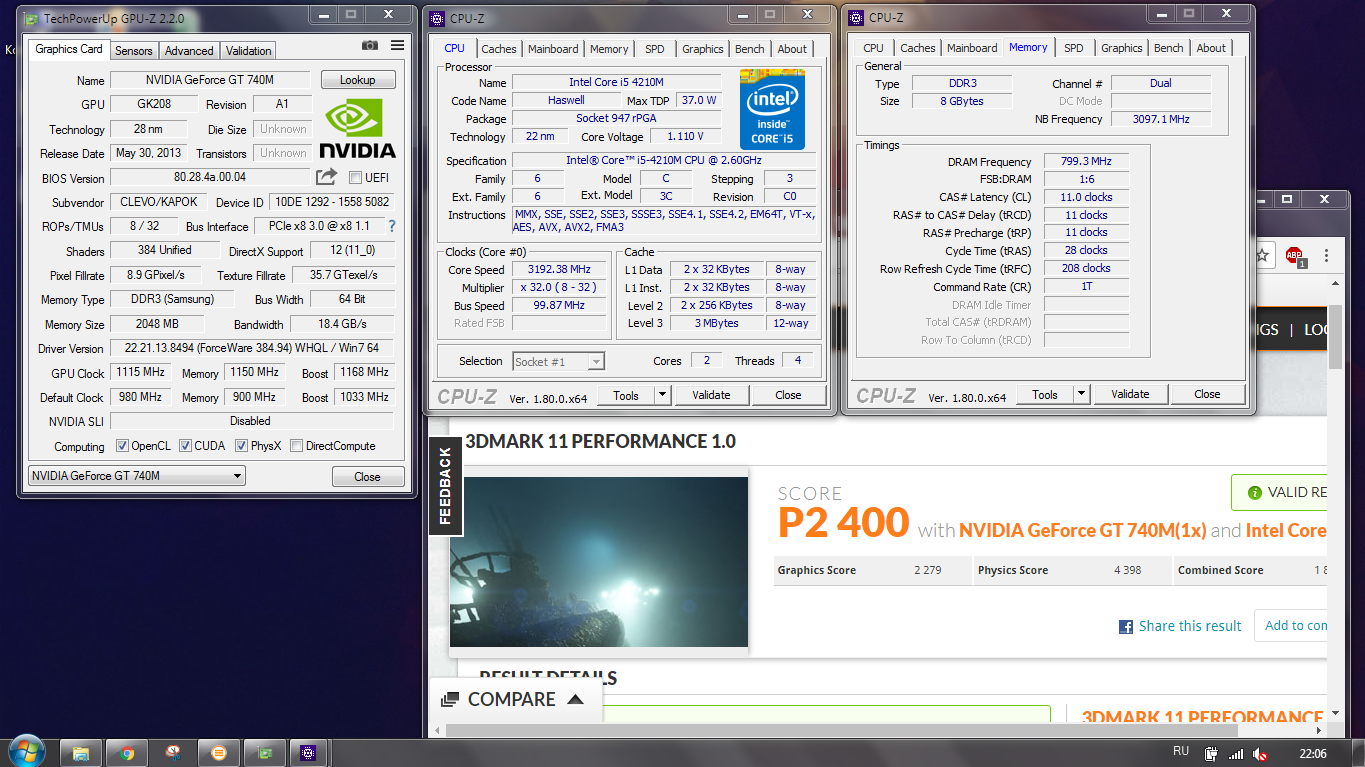Switch to the Sensors tab in GPU-Z
Screen dimensions: 1365x767
133,51
